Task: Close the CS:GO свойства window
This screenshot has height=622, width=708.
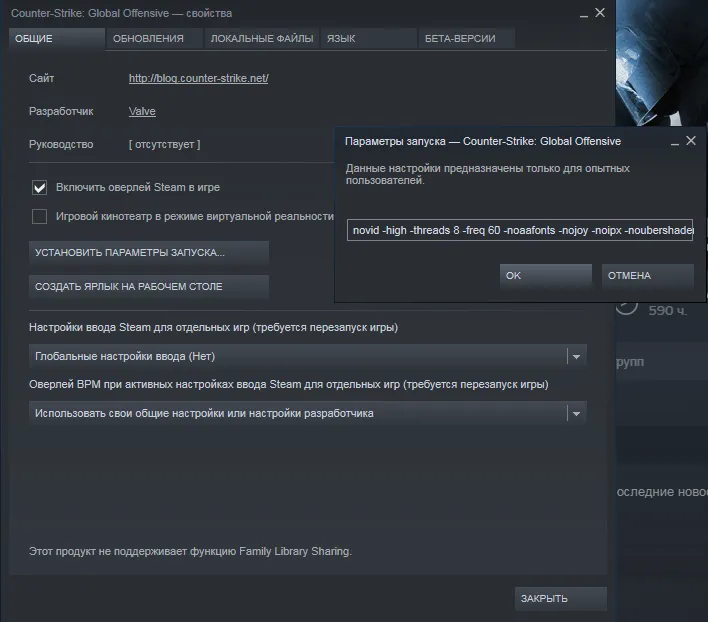Action: (600, 13)
